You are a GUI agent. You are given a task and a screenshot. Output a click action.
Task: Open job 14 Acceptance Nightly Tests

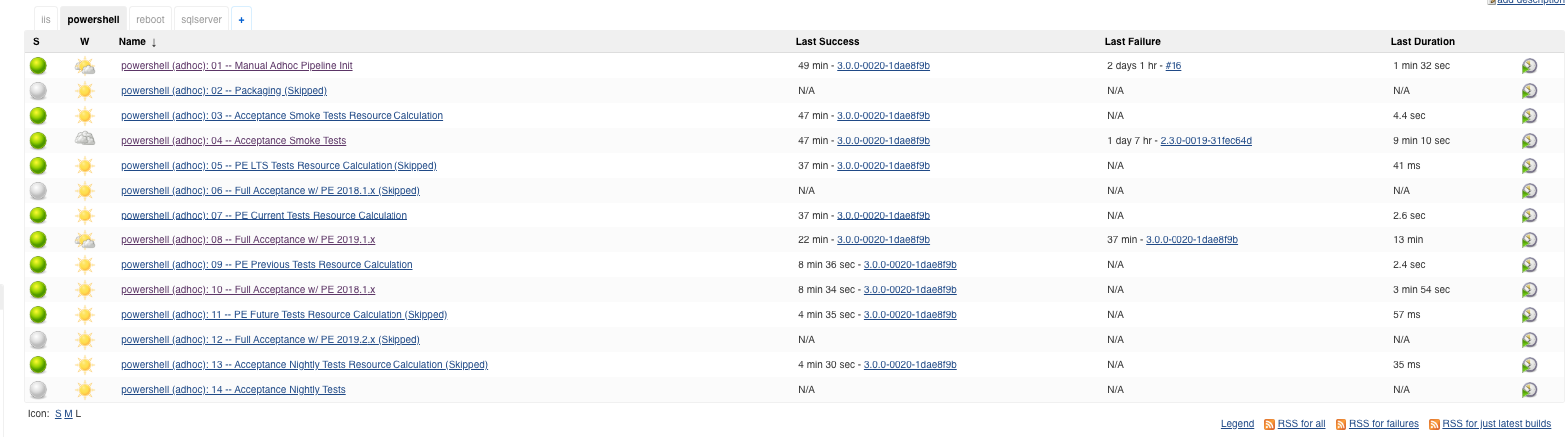coord(233,390)
